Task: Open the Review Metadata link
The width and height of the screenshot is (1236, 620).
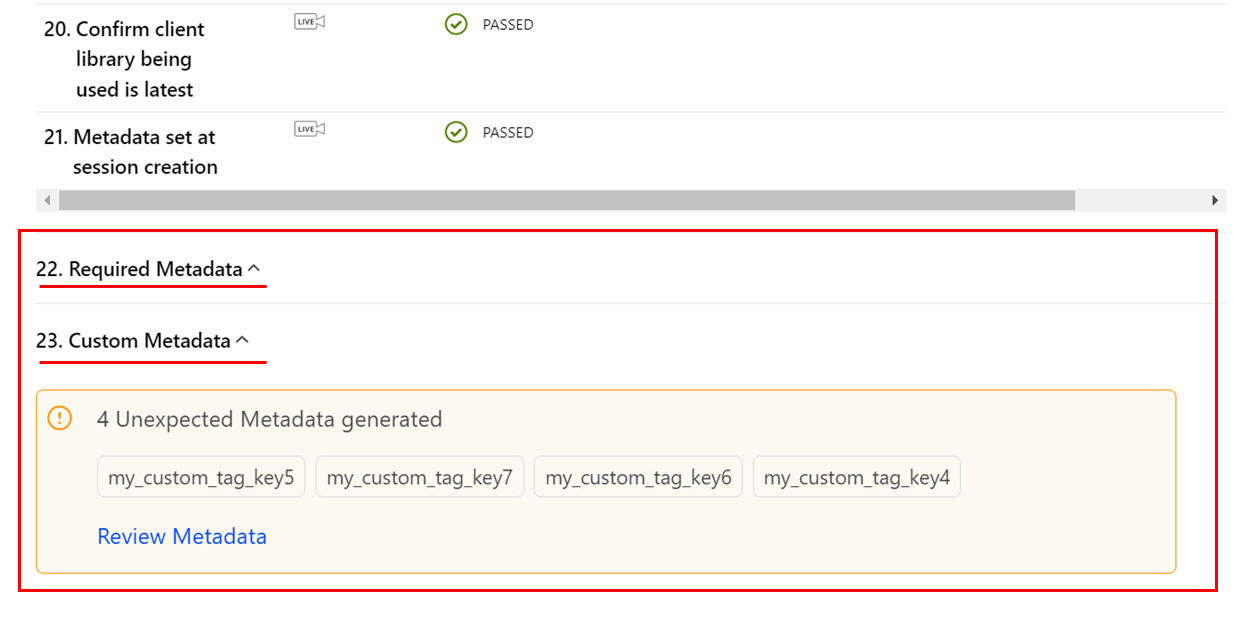Action: point(182,537)
